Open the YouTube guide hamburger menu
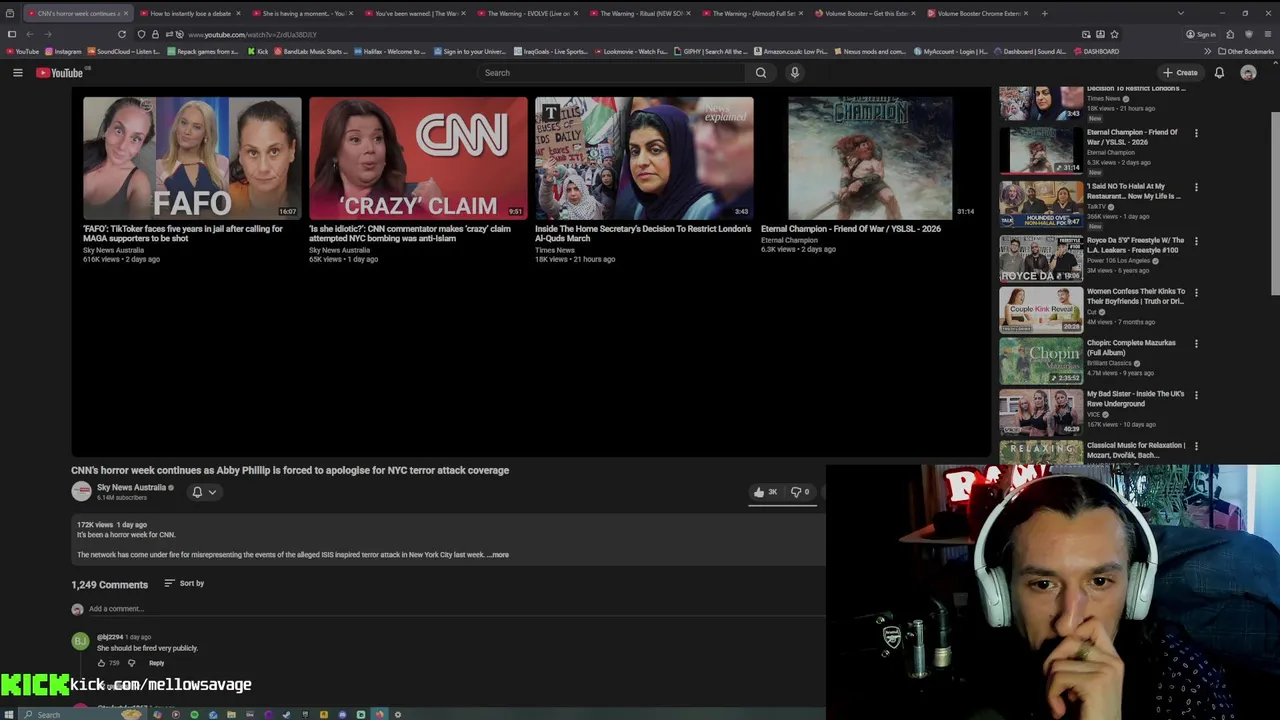The height and width of the screenshot is (720, 1280). pyautogui.click(x=17, y=73)
